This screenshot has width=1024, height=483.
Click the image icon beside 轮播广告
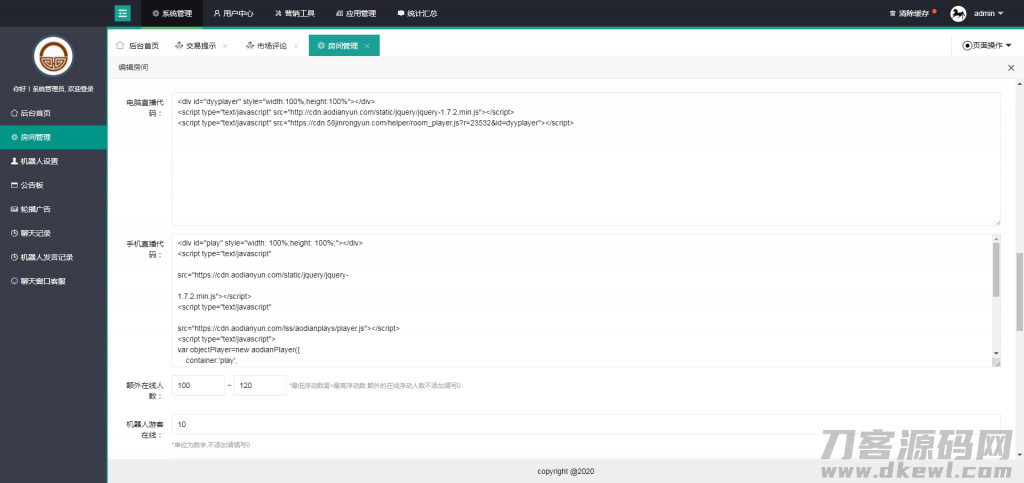pyautogui.click(x=14, y=209)
